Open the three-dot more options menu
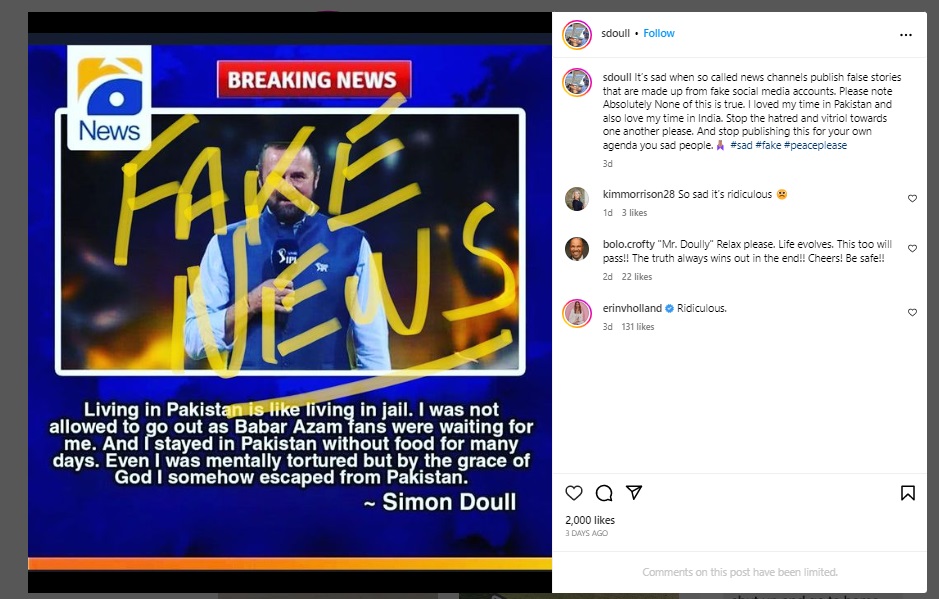Screen dimensions: 939x599 [905, 35]
